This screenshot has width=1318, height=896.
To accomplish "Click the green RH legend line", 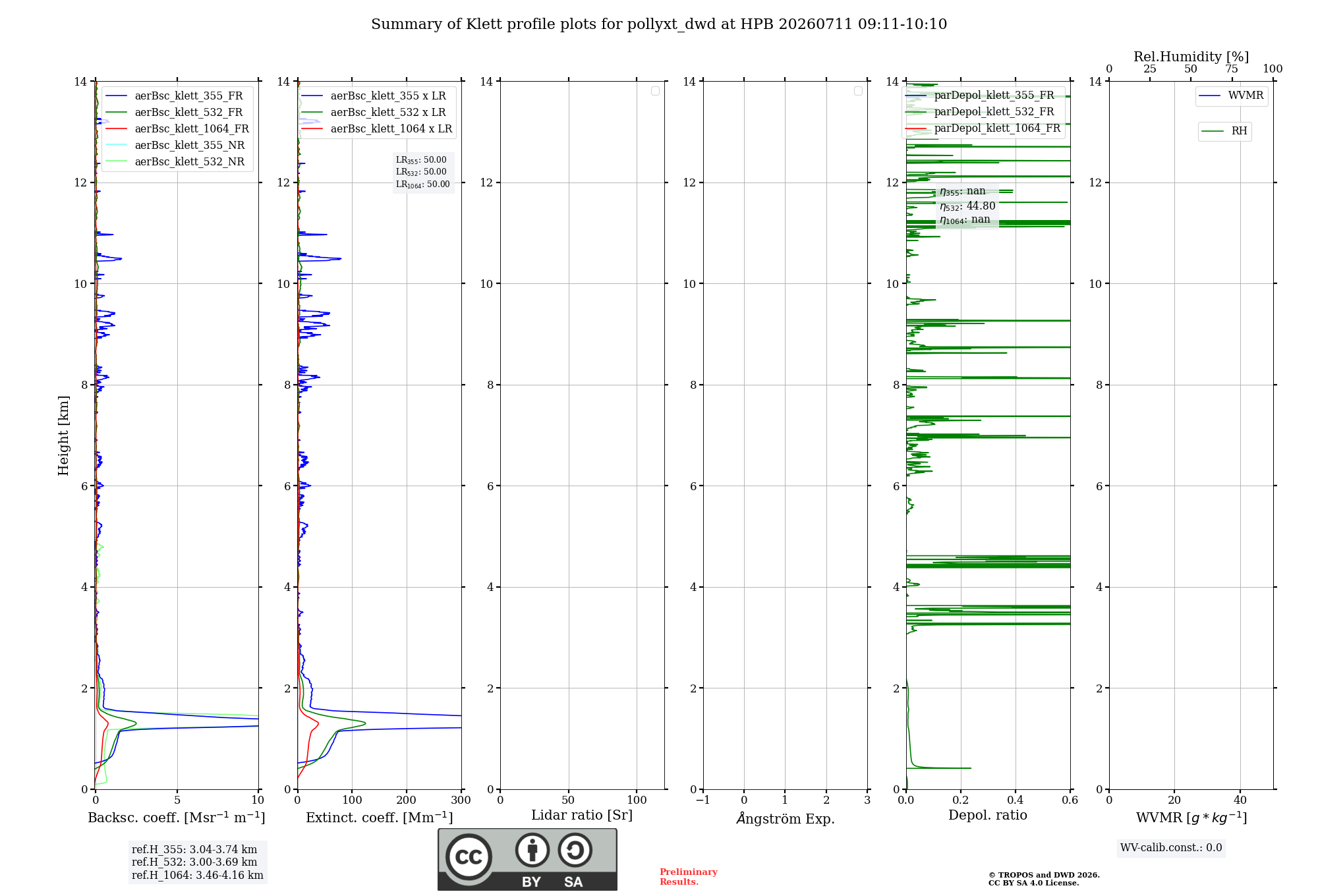I will [x=1213, y=131].
